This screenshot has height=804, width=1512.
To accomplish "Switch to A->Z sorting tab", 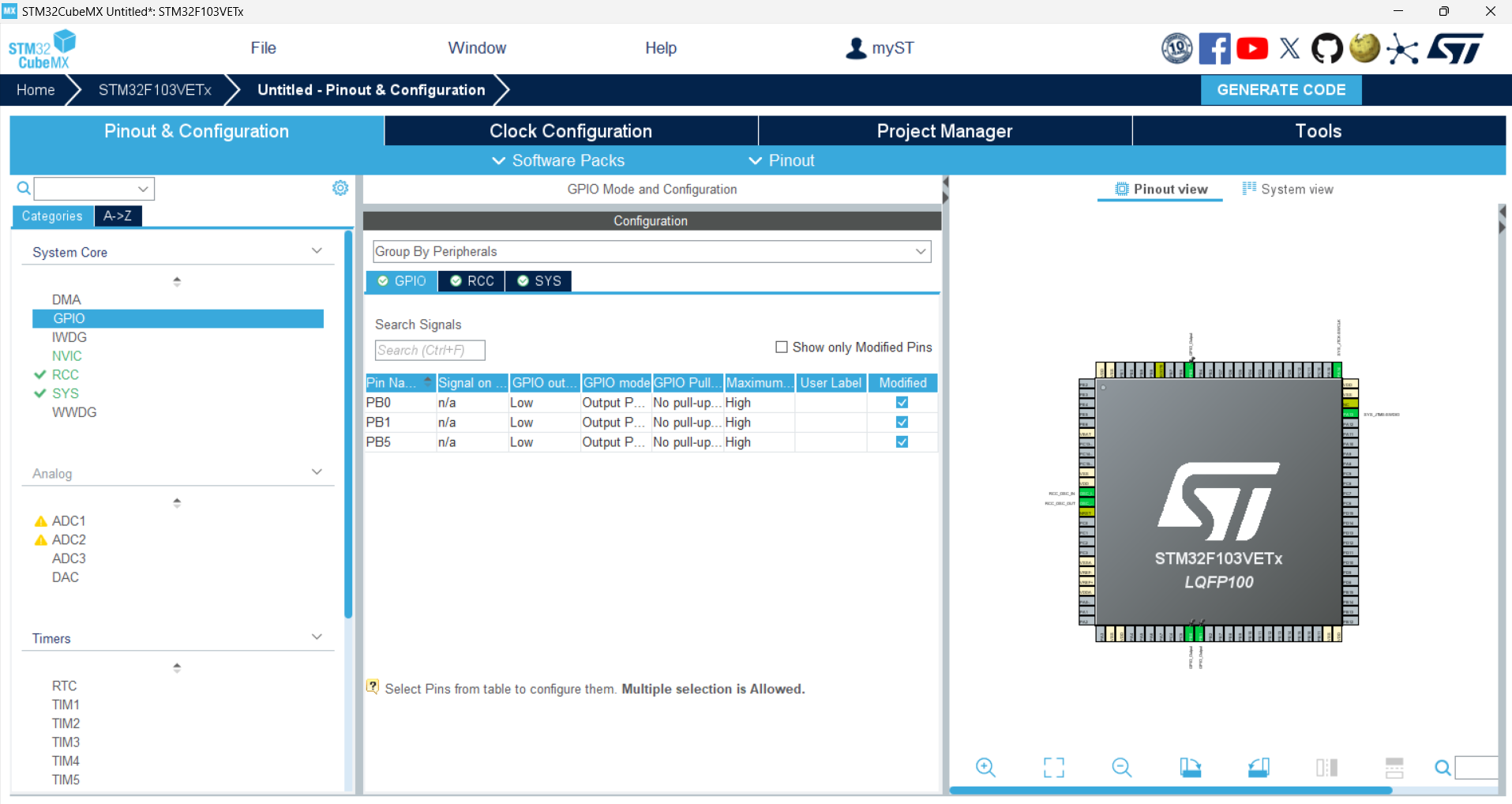I will [118, 216].
